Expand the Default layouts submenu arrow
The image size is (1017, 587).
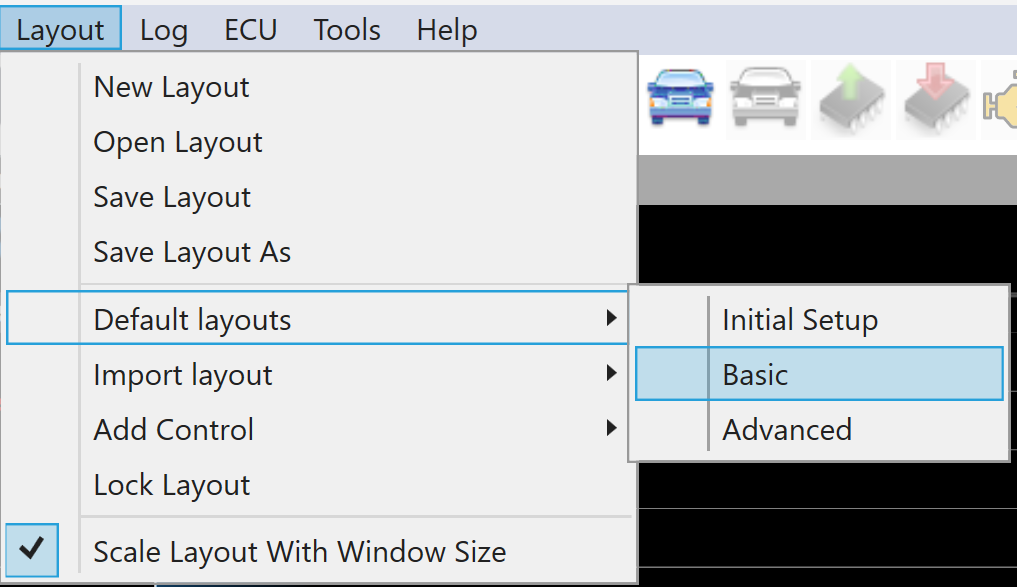click(x=611, y=319)
